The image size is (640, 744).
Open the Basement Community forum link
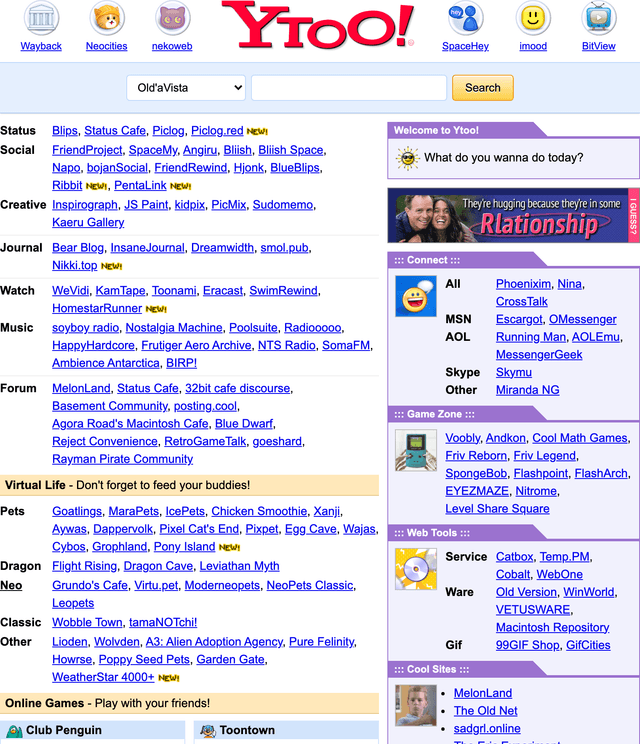(110, 406)
